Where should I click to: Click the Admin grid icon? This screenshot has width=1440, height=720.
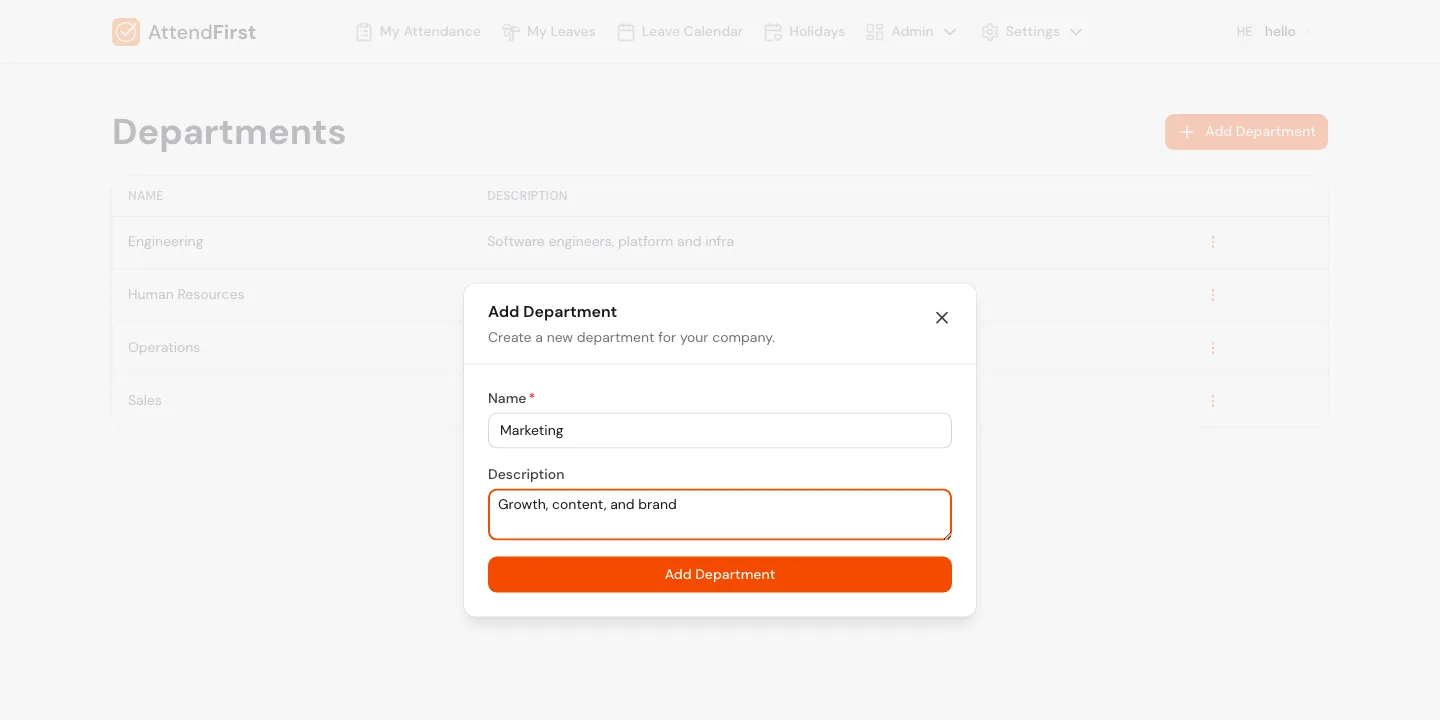876,31
